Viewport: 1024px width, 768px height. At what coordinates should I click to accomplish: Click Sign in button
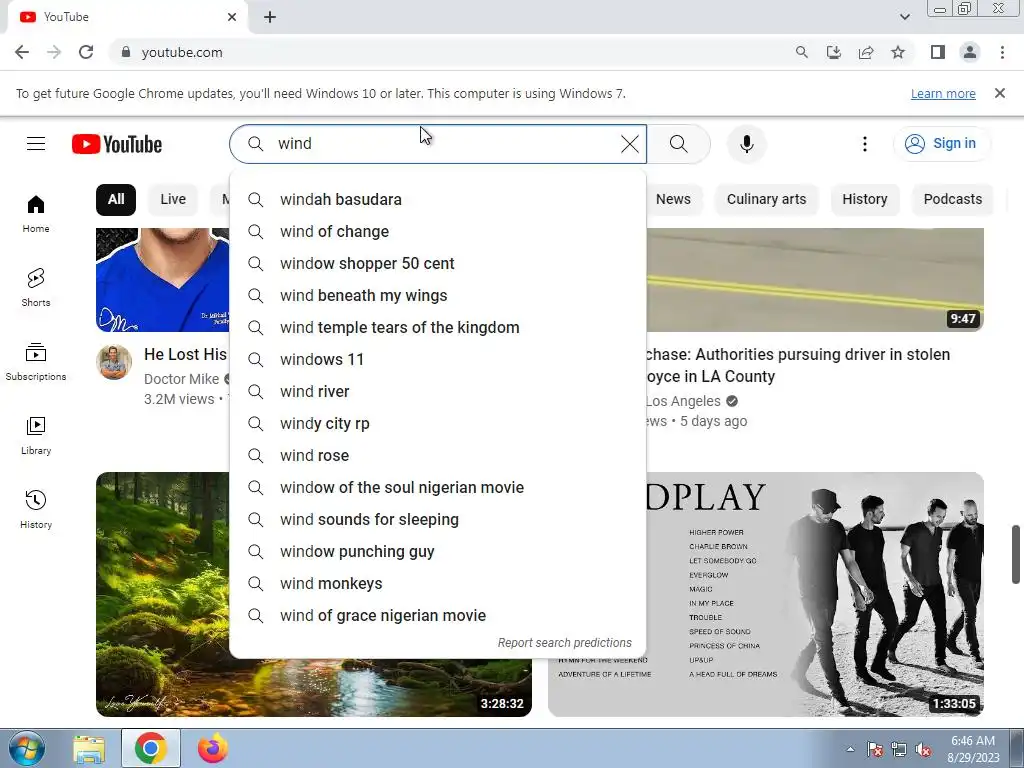tap(942, 144)
